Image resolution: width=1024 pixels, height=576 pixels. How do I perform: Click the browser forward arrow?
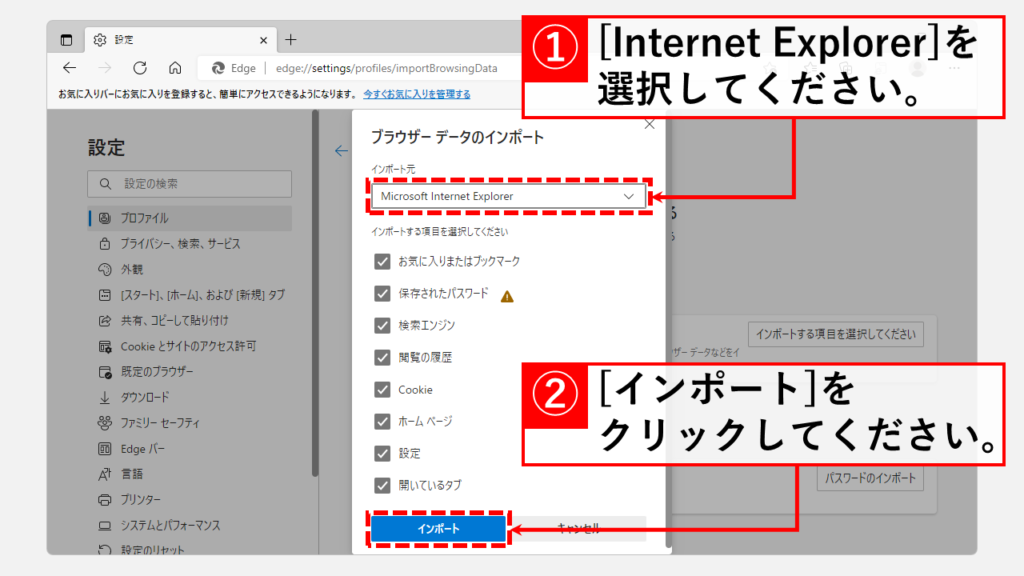coord(104,68)
